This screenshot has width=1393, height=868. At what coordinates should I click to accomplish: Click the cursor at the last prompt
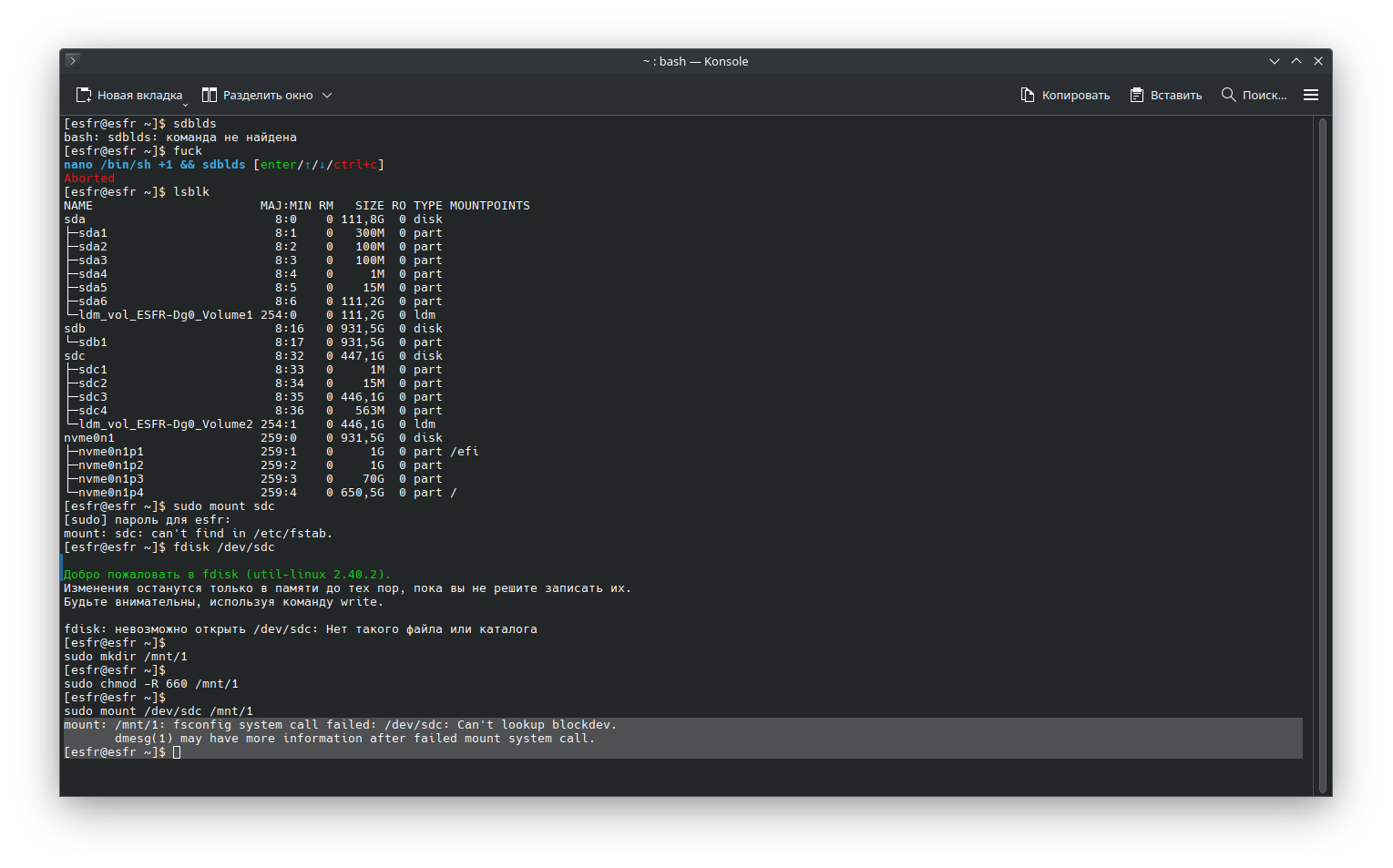point(177,752)
